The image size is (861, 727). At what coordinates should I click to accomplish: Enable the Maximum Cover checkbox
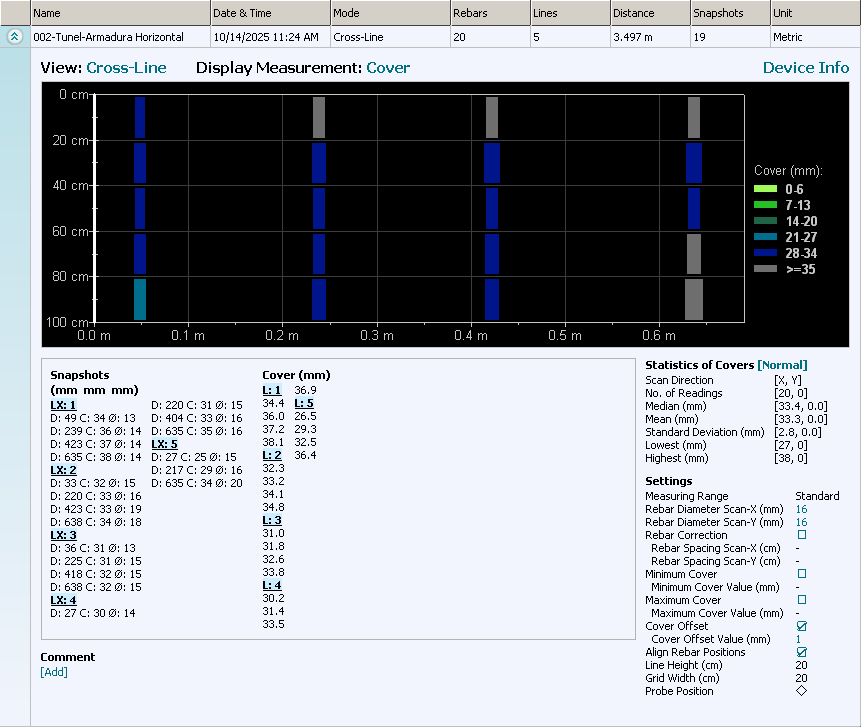(802, 600)
